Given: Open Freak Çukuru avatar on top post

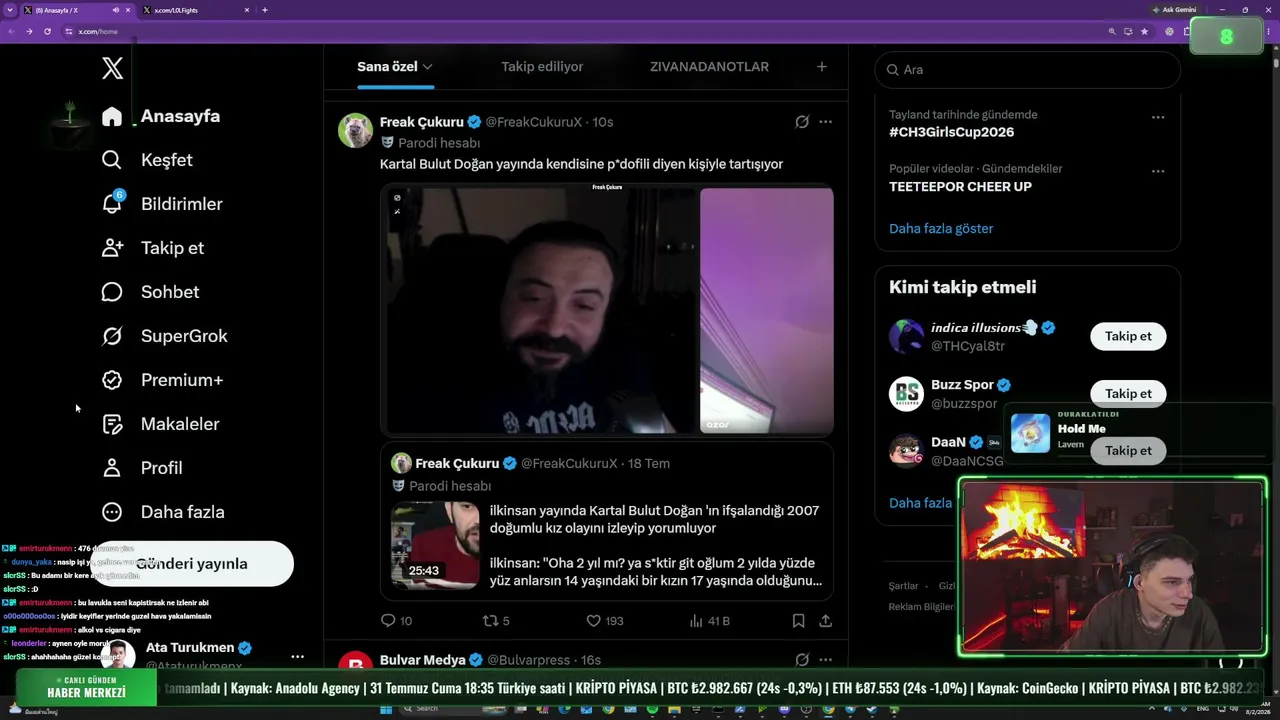Looking at the screenshot, I should (x=355, y=131).
